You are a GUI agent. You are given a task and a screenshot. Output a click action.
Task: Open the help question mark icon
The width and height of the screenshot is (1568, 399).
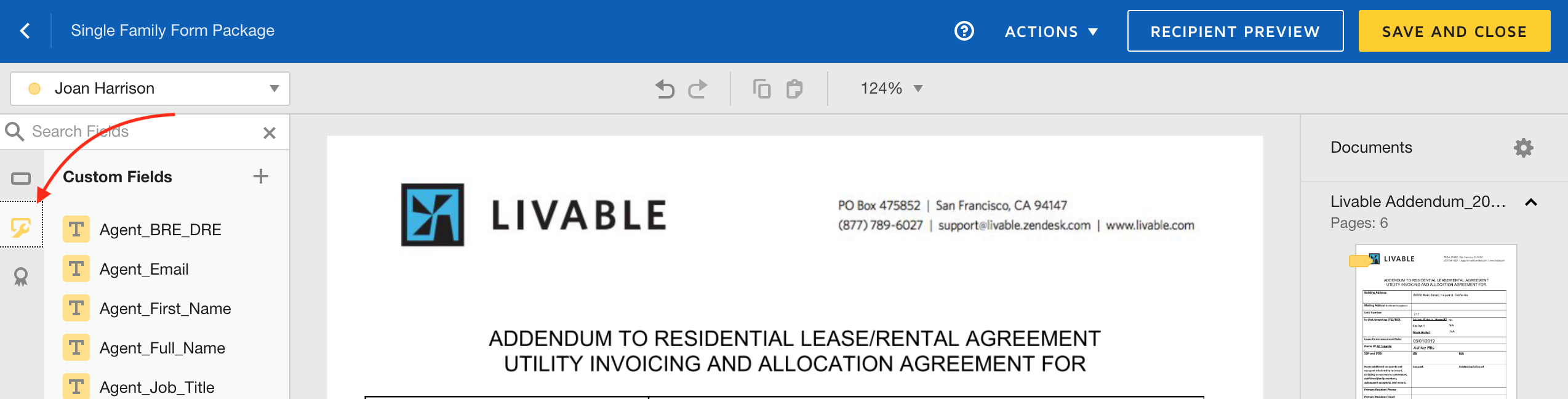(x=964, y=31)
